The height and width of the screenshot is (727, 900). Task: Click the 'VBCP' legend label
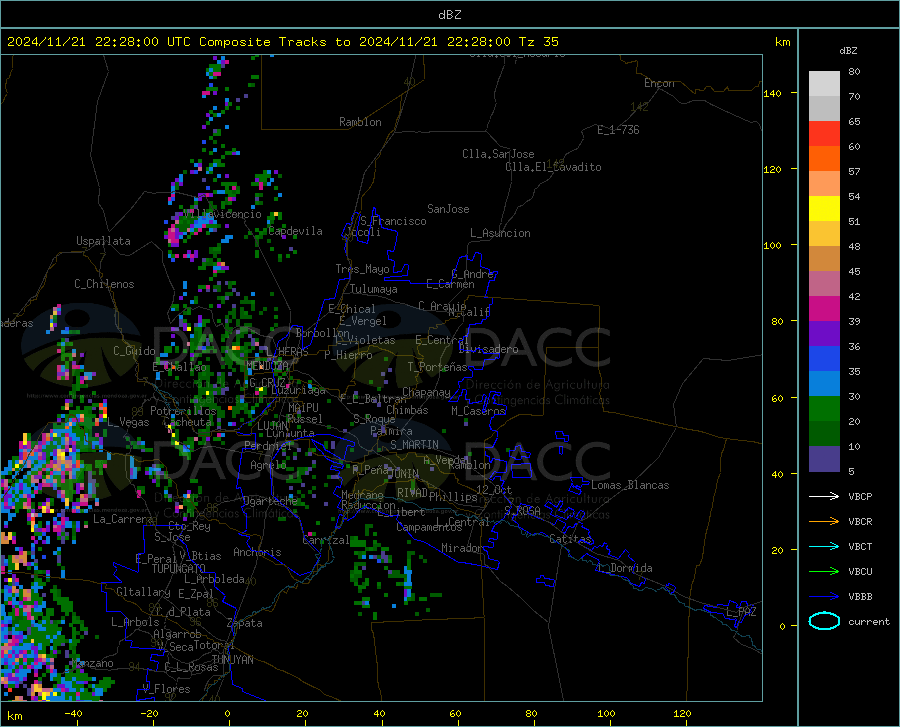tap(860, 496)
